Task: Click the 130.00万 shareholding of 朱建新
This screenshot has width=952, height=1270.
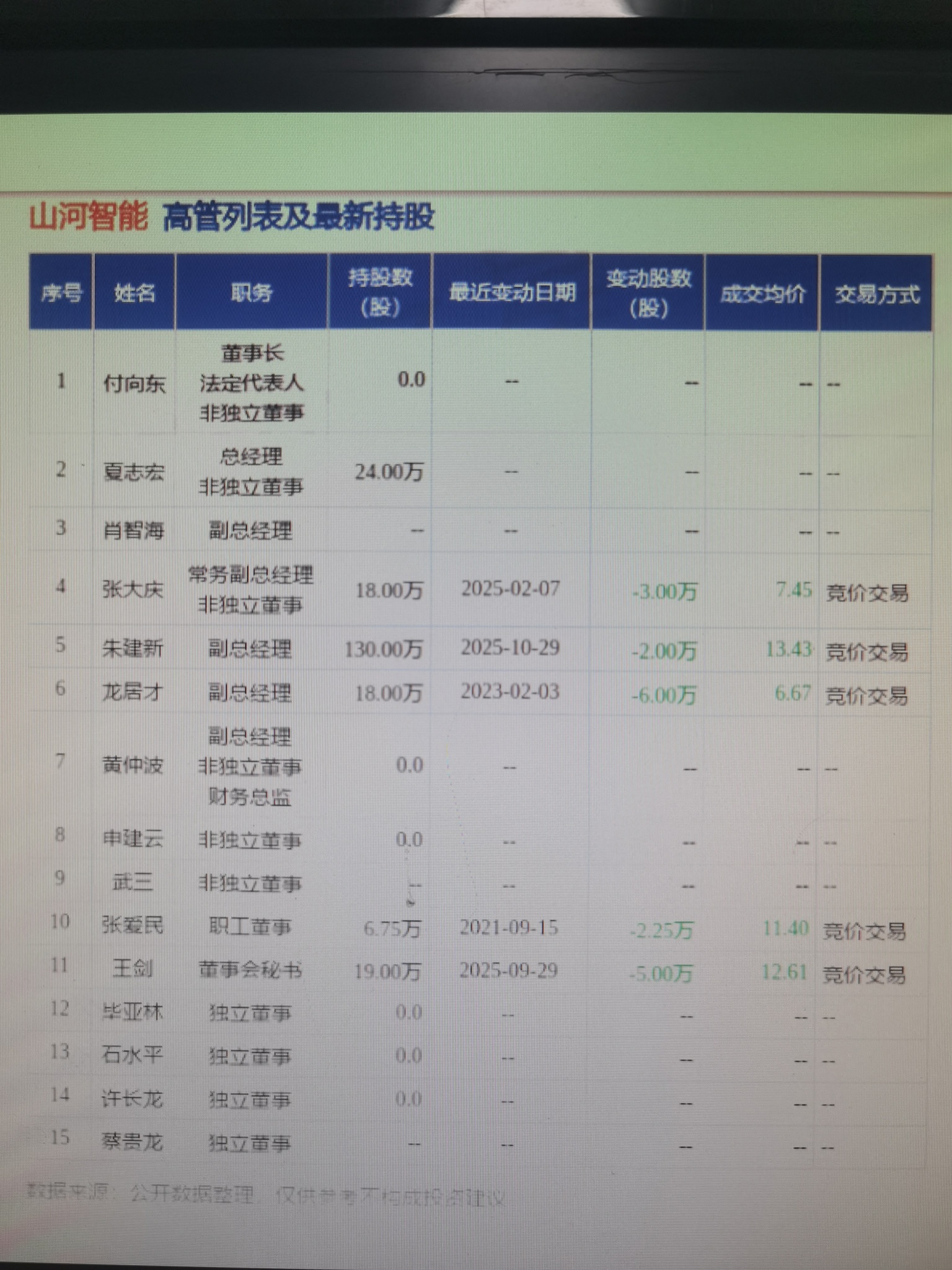Action: tap(384, 650)
